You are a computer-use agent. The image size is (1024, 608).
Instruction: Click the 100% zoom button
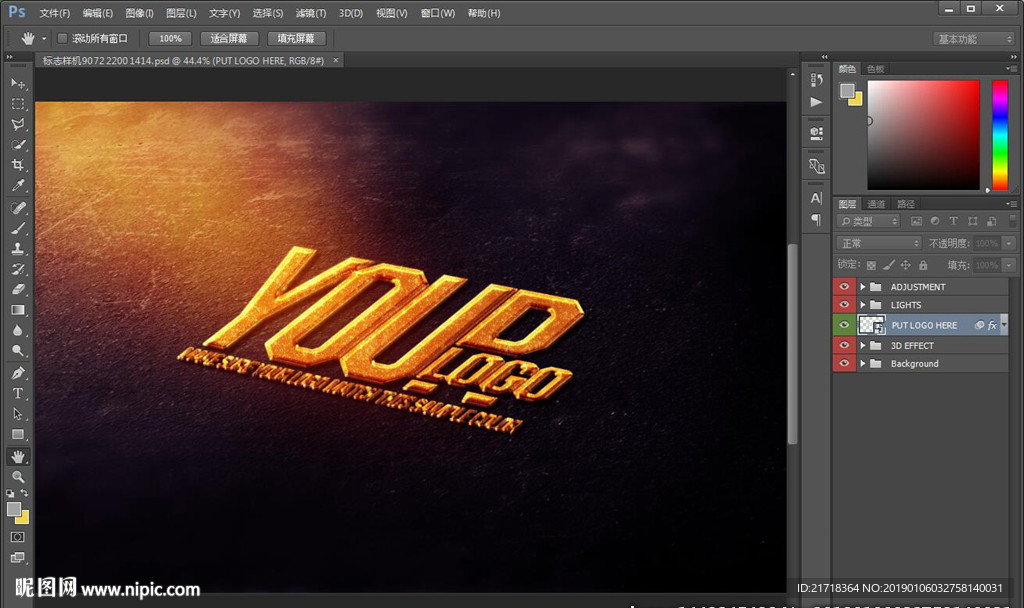(170, 39)
